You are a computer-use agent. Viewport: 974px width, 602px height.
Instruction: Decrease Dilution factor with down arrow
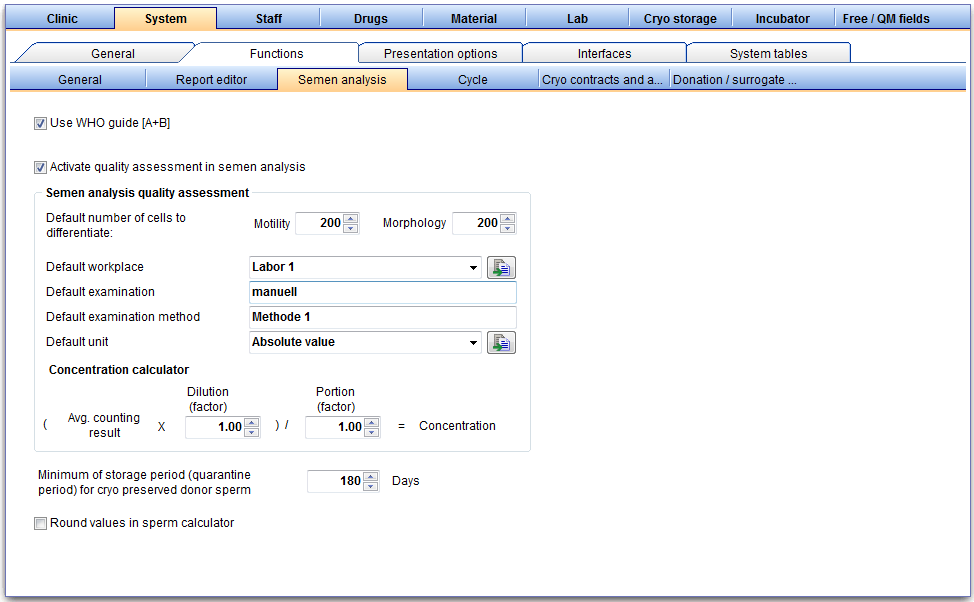pyautogui.click(x=252, y=432)
